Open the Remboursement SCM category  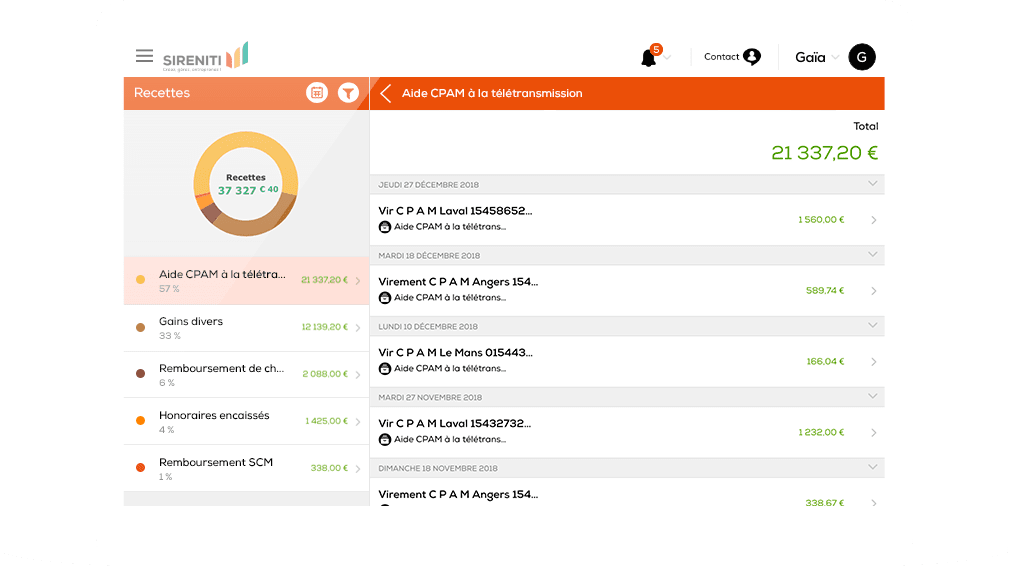click(x=245, y=468)
